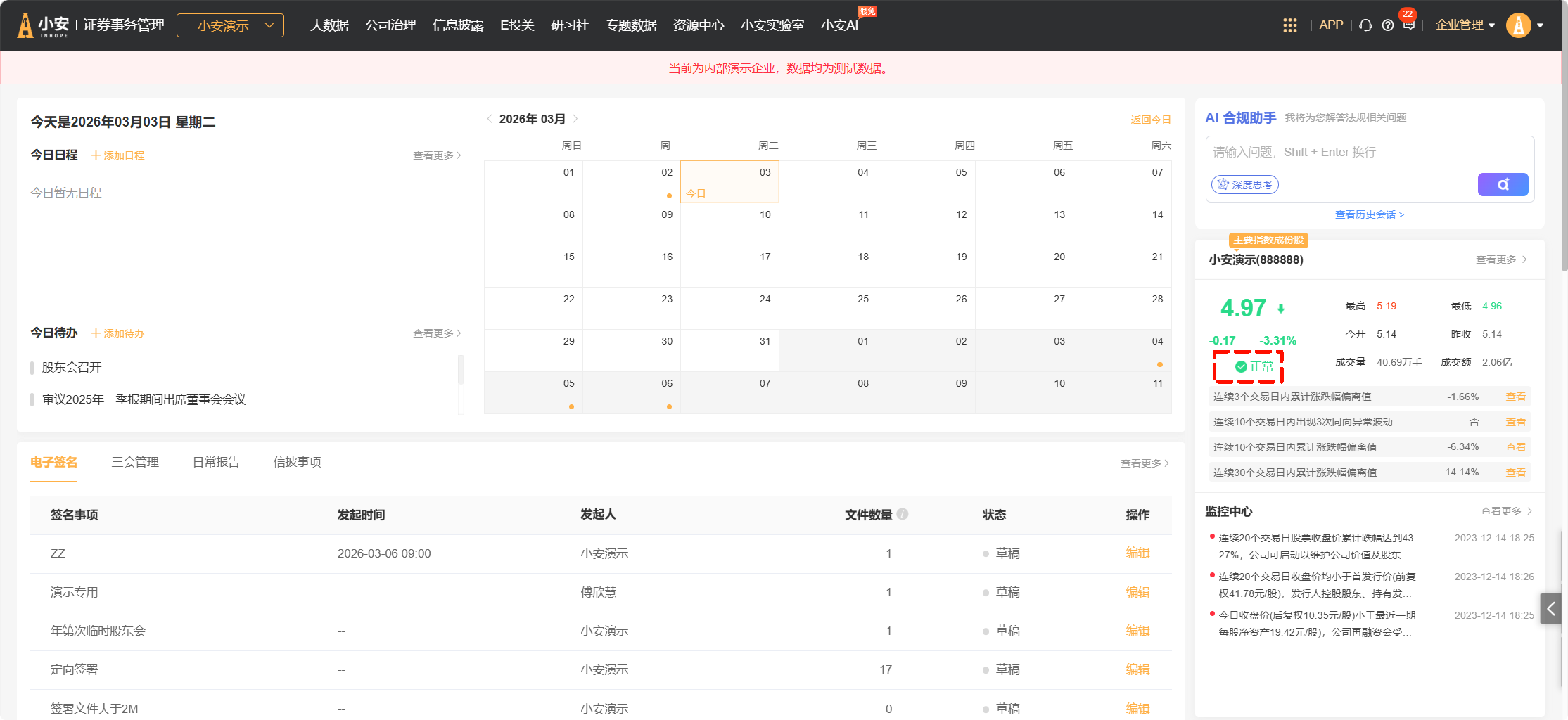Select March 03 today in calendar

(729, 181)
